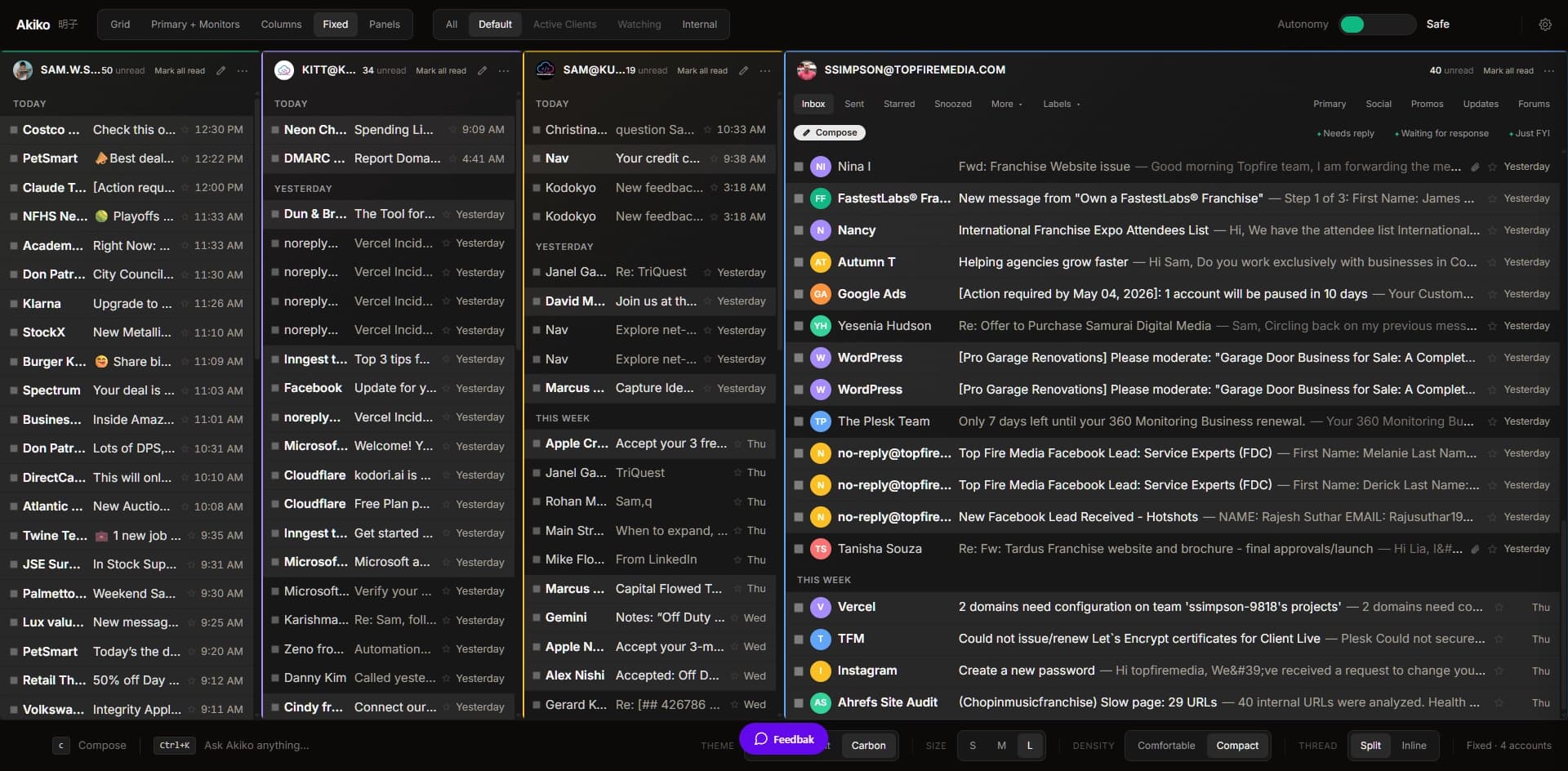Open more options menu for KITT@K column
1568x771 pixels.
click(504, 71)
